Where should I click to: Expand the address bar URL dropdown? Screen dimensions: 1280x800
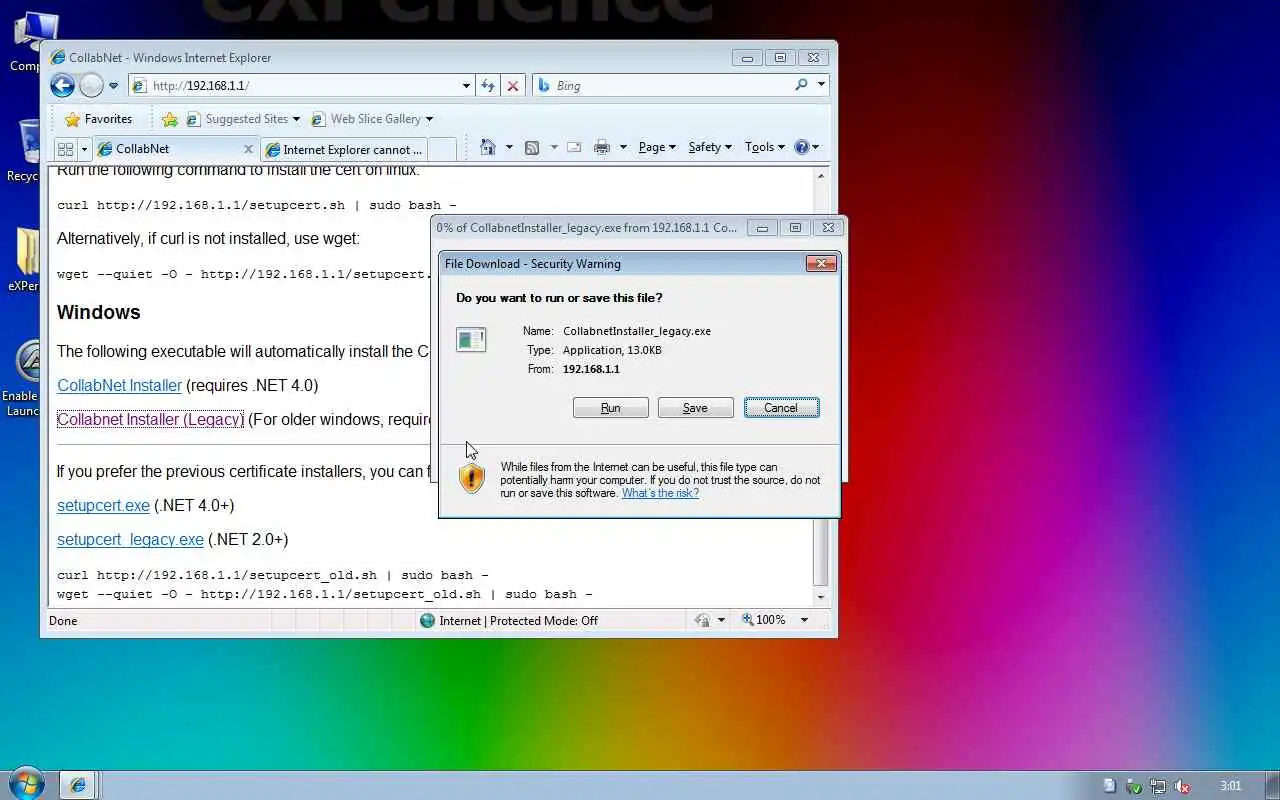[466, 86]
